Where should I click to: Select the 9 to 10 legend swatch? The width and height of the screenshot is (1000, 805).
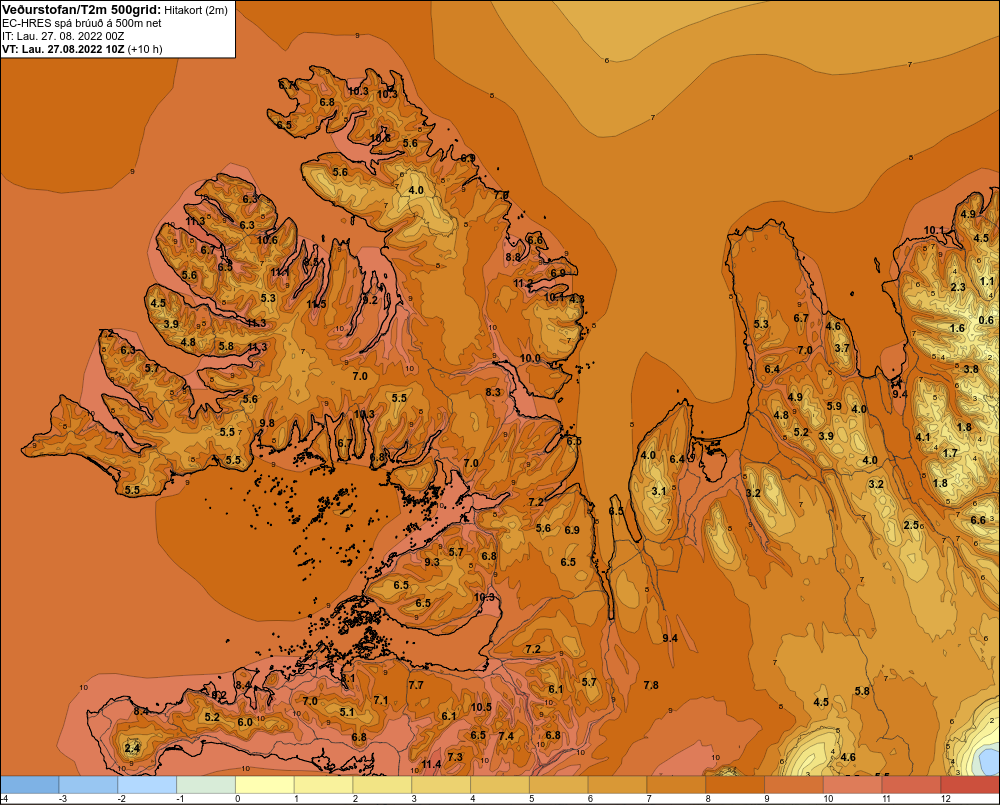click(793, 784)
